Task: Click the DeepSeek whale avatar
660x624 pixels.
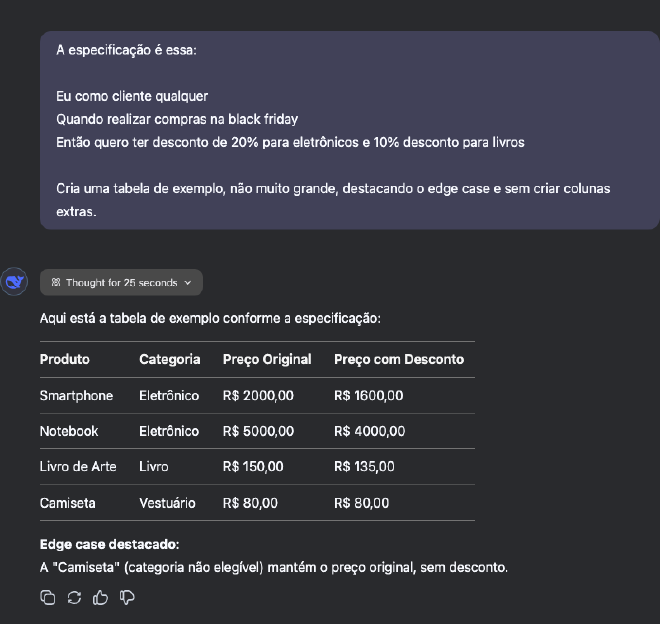Action: tap(15, 282)
